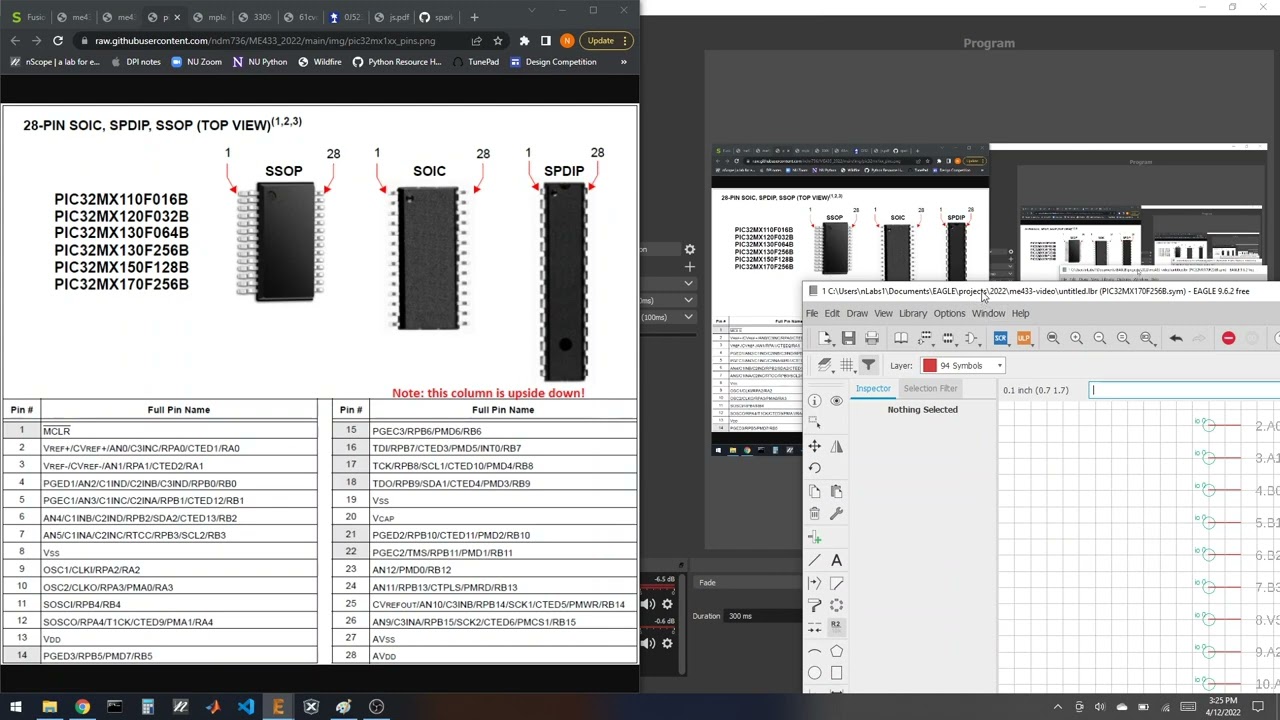
Task: Select the Circle tool in EAGLE
Action: tap(815, 673)
